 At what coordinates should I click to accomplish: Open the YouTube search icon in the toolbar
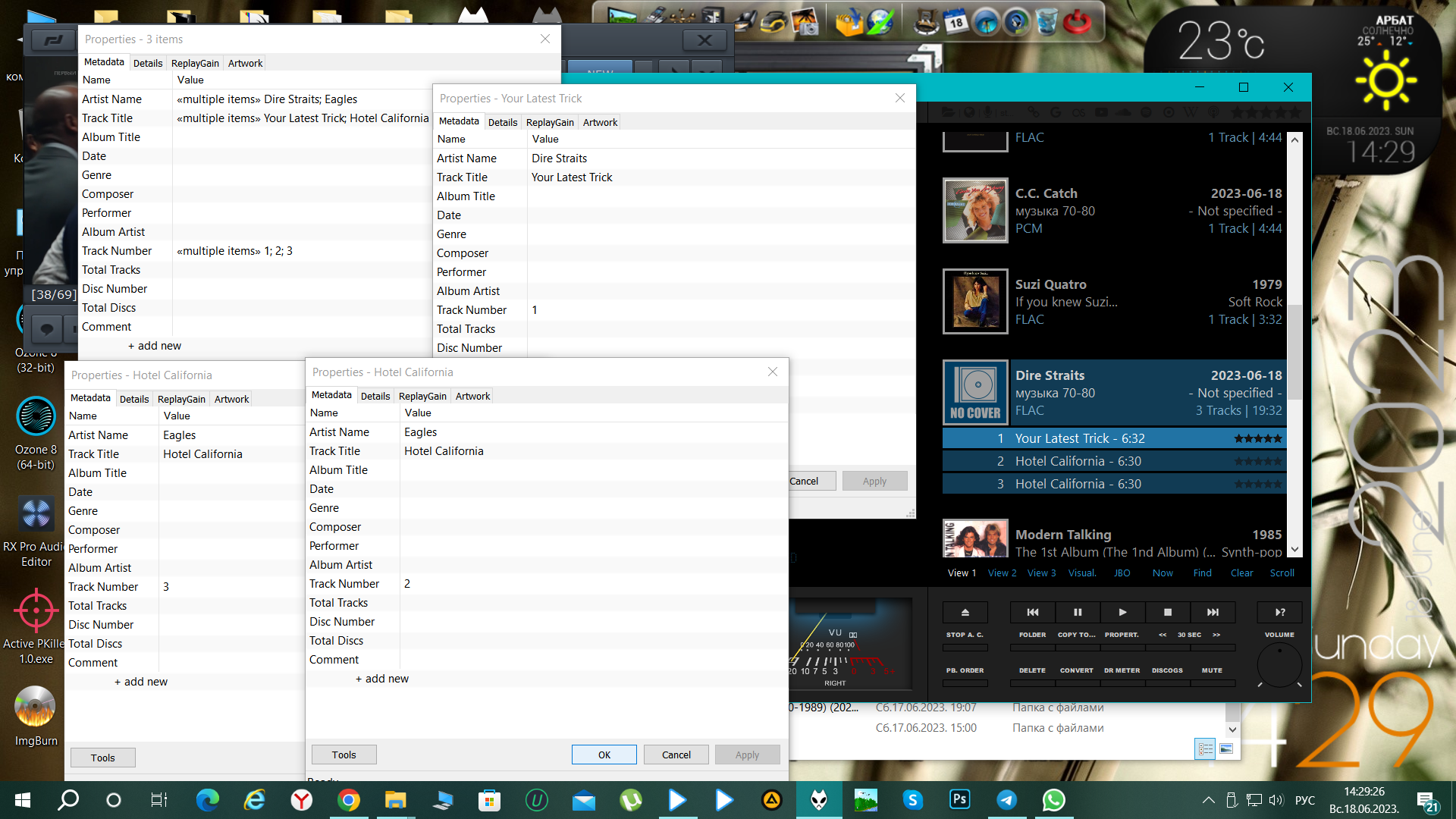(1101, 112)
